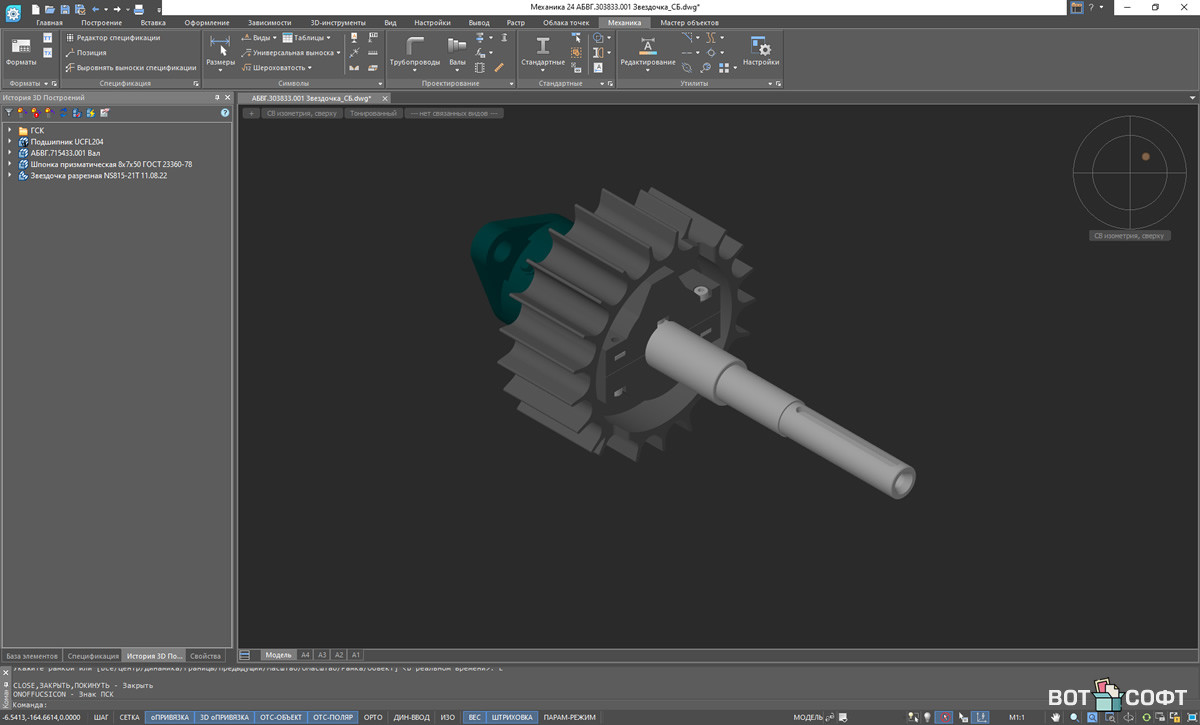Switch to the Свойства panel tab
Viewport: 1200px width, 725px height.
[x=205, y=656]
